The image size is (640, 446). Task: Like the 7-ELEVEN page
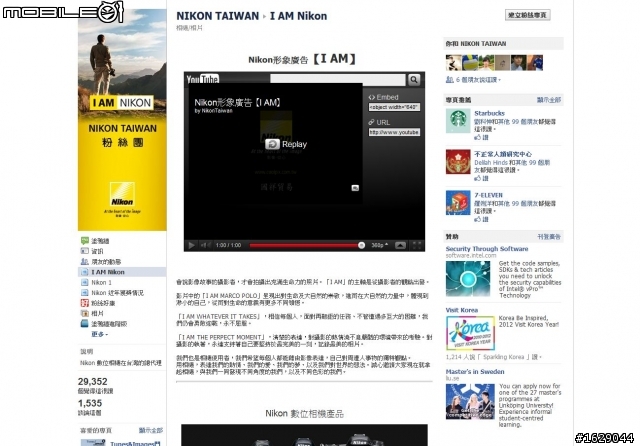(481, 219)
